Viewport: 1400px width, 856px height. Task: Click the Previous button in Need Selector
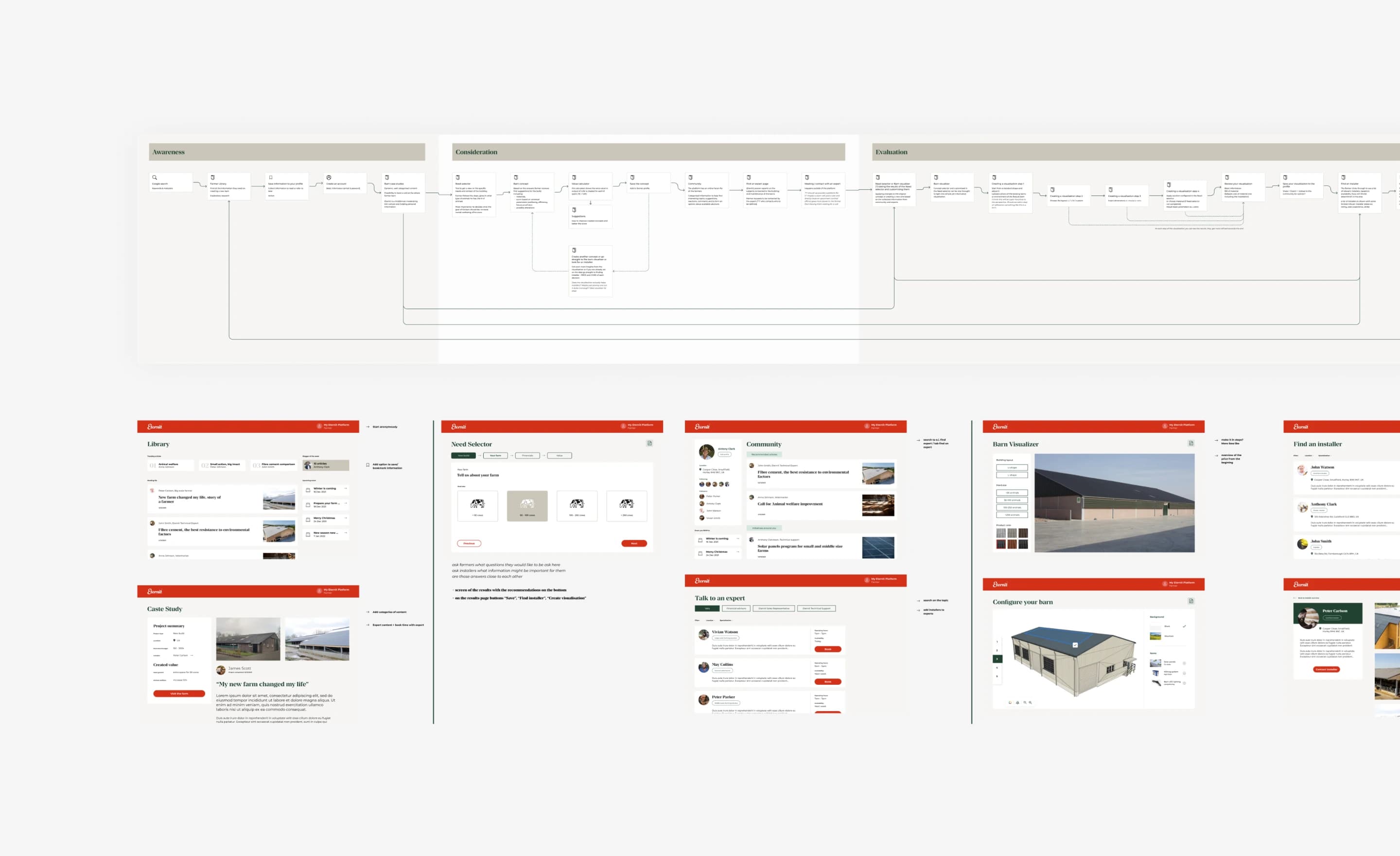pos(469,543)
